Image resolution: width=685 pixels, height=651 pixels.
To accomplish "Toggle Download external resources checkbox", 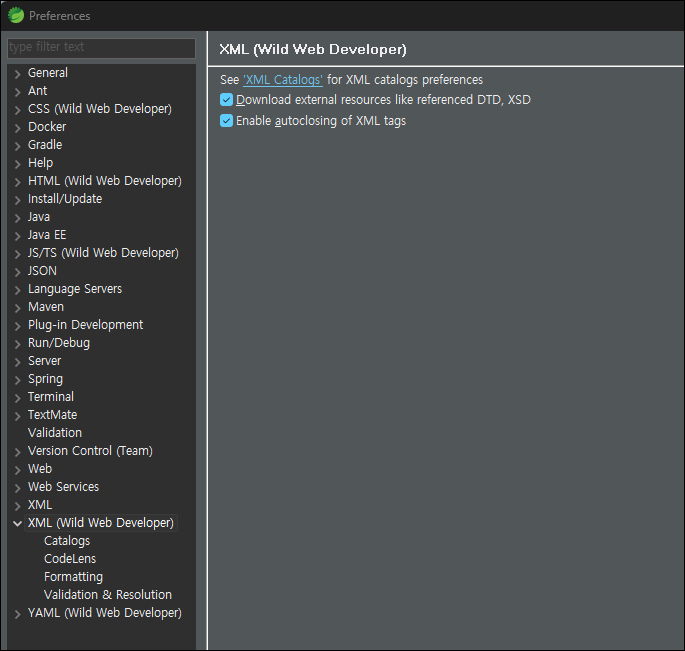I will [226, 100].
